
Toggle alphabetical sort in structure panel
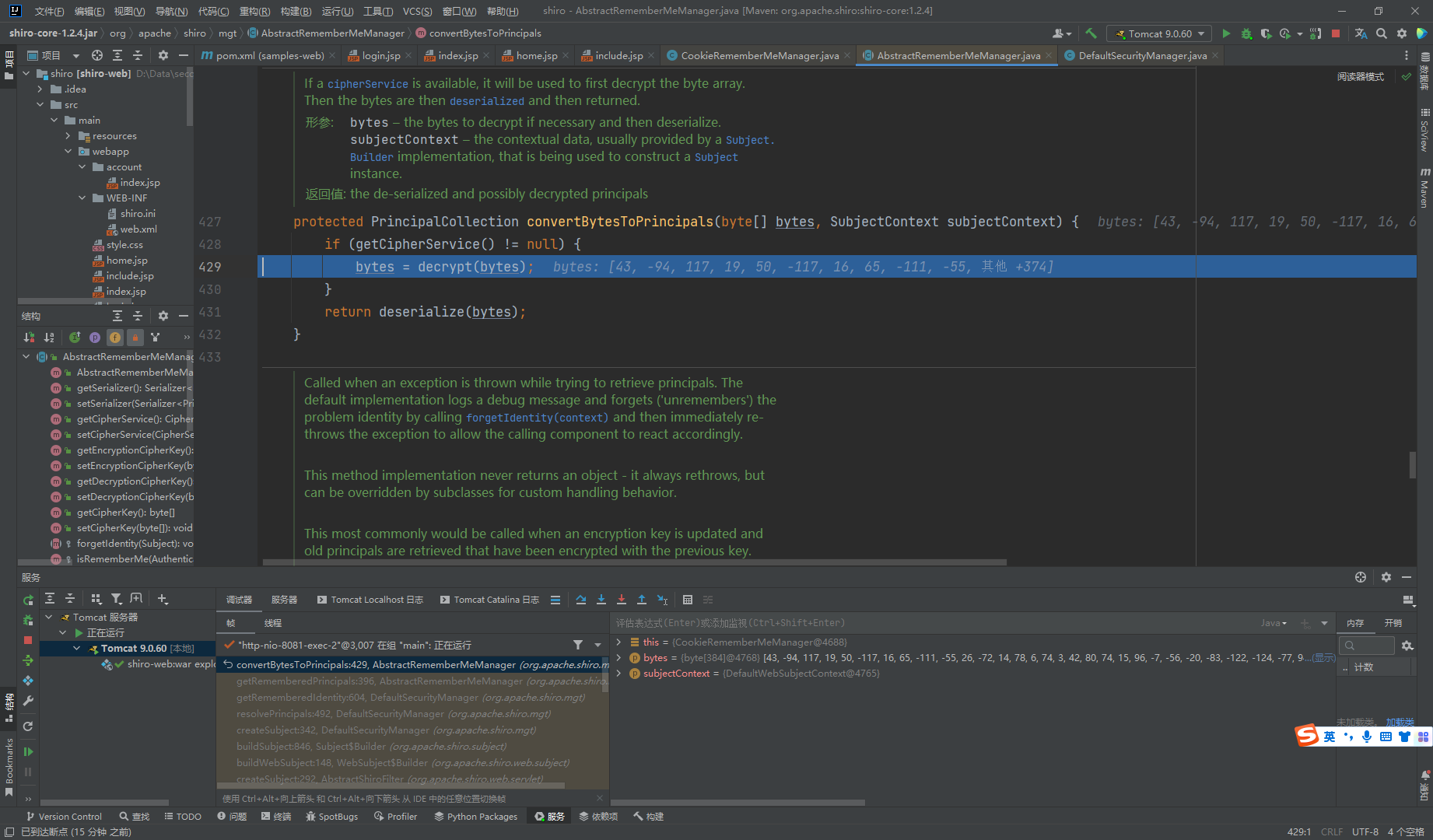(49, 337)
